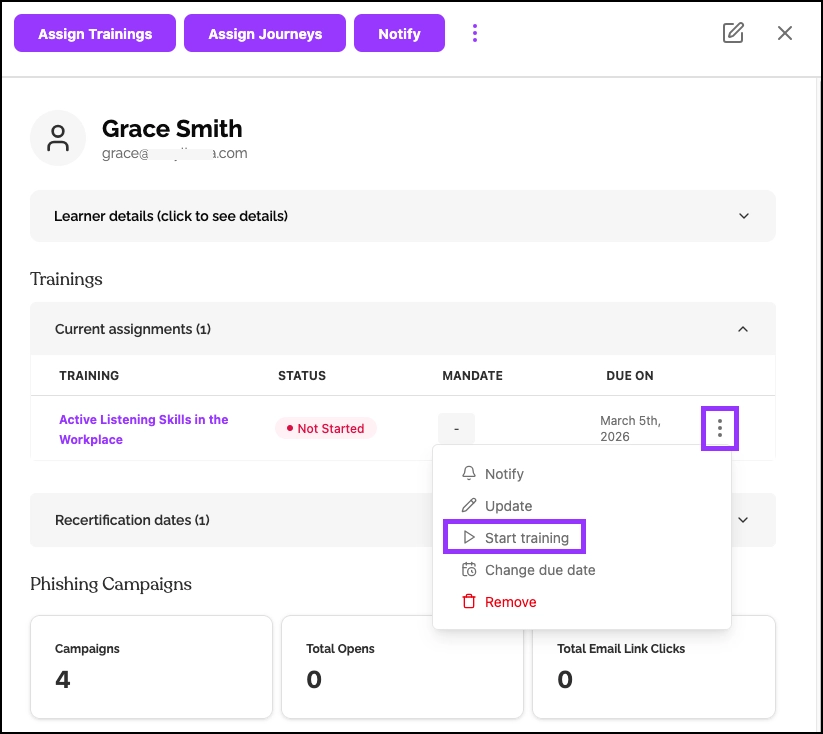Open the purple three-dot menu in header
Image resolution: width=823 pixels, height=734 pixels.
coord(475,33)
